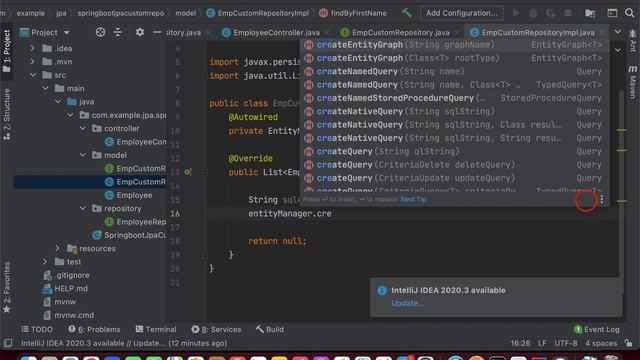
Task: Click Next Tip link in completion popup
Action: pos(413,199)
